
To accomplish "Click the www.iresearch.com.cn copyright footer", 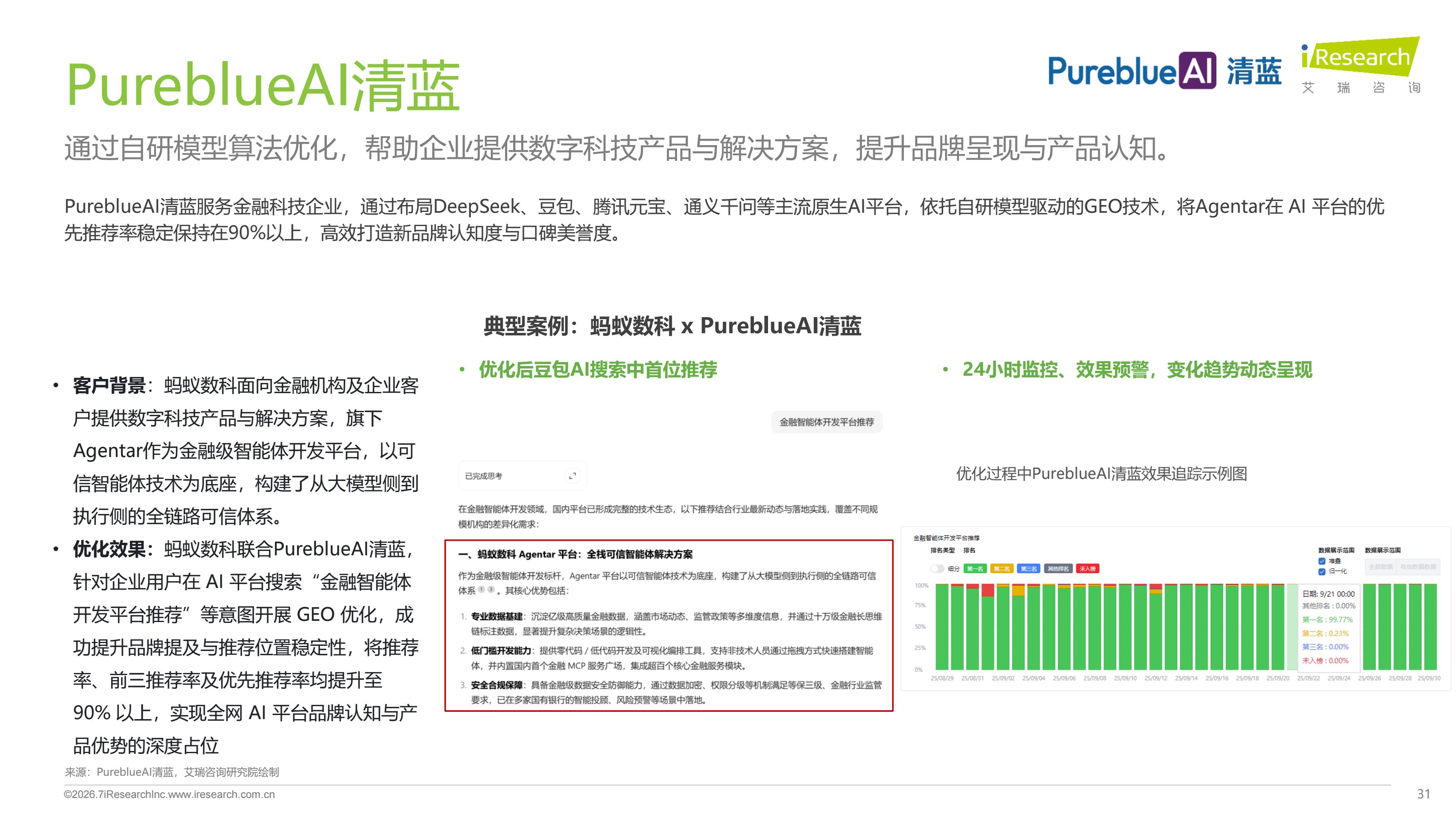I will 169,794.
